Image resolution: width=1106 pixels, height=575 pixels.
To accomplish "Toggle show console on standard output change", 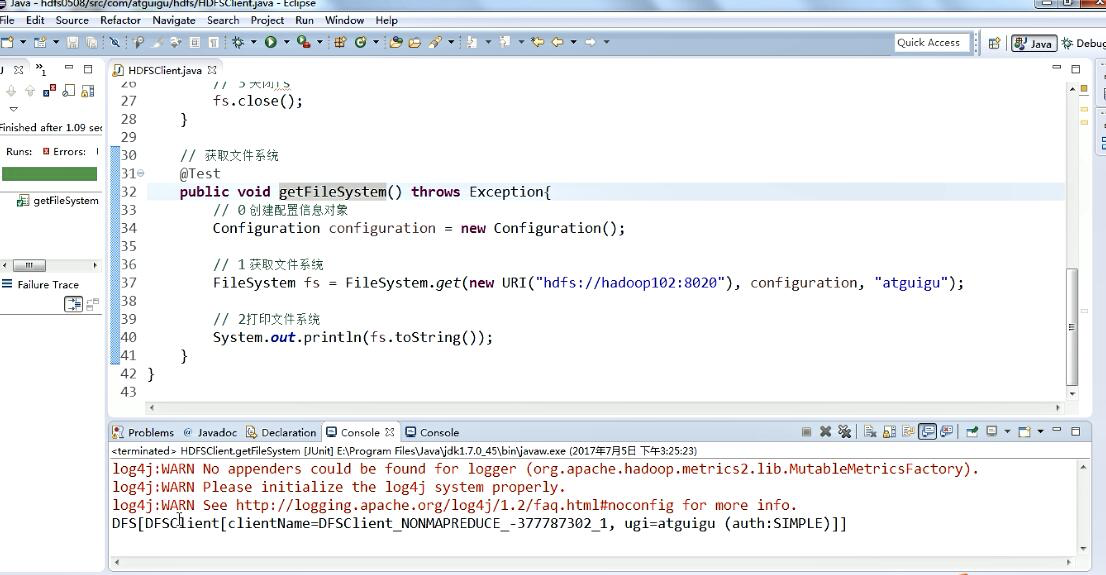I will click(928, 432).
